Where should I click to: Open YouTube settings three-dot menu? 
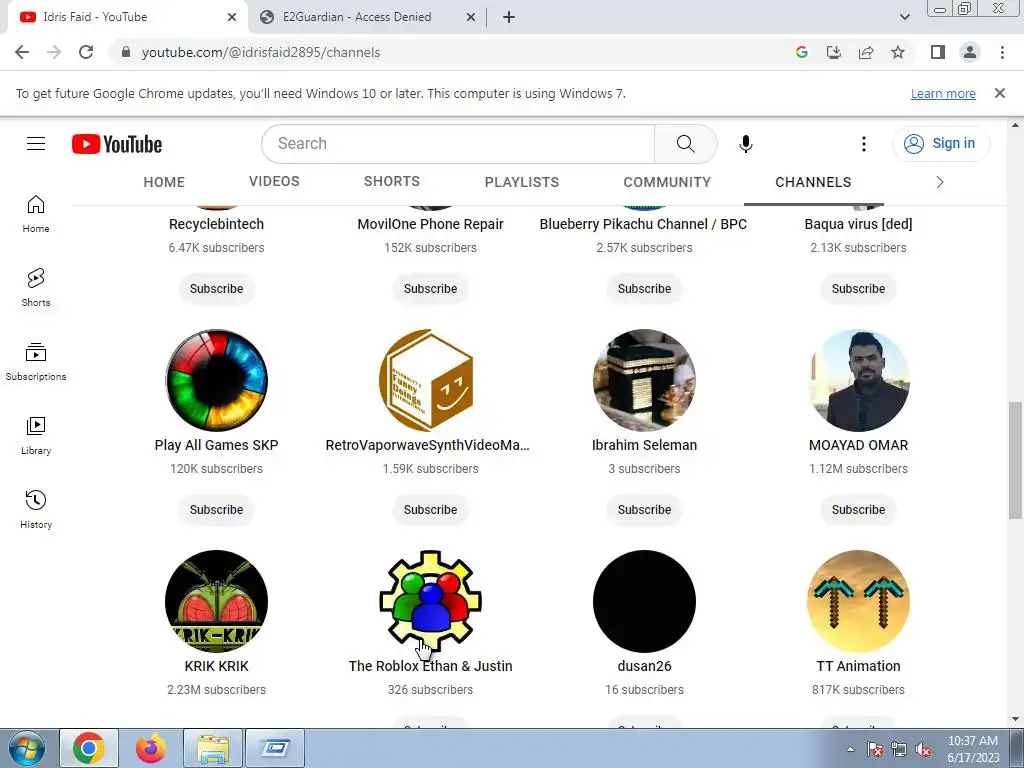[863, 144]
